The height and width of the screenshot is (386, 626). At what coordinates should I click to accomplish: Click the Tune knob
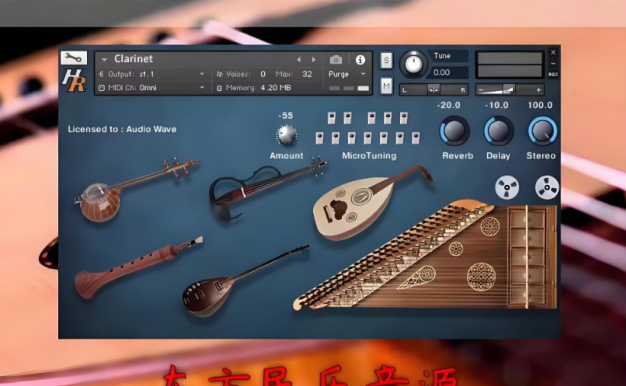(414, 64)
